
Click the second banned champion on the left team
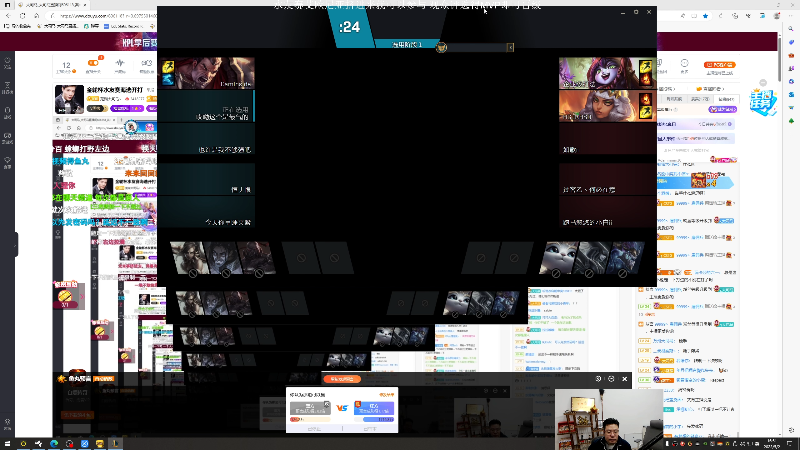[223, 258]
